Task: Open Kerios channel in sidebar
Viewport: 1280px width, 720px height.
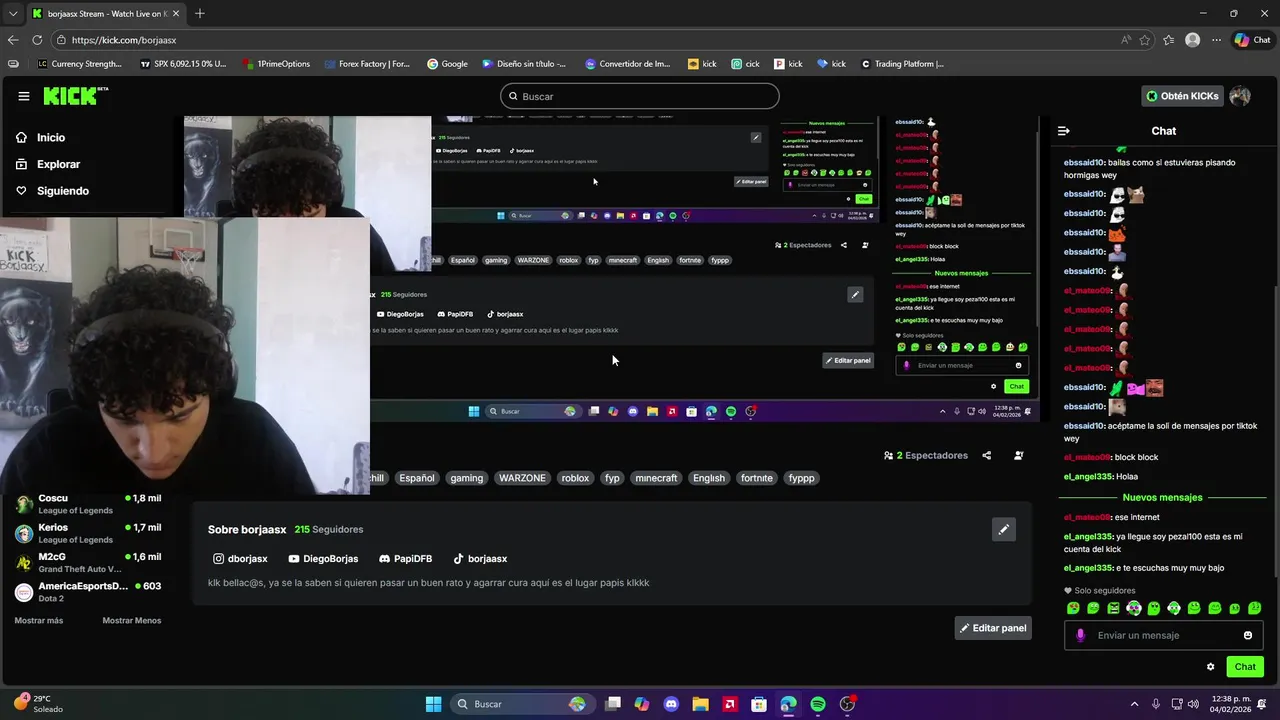Action: pyautogui.click(x=88, y=533)
